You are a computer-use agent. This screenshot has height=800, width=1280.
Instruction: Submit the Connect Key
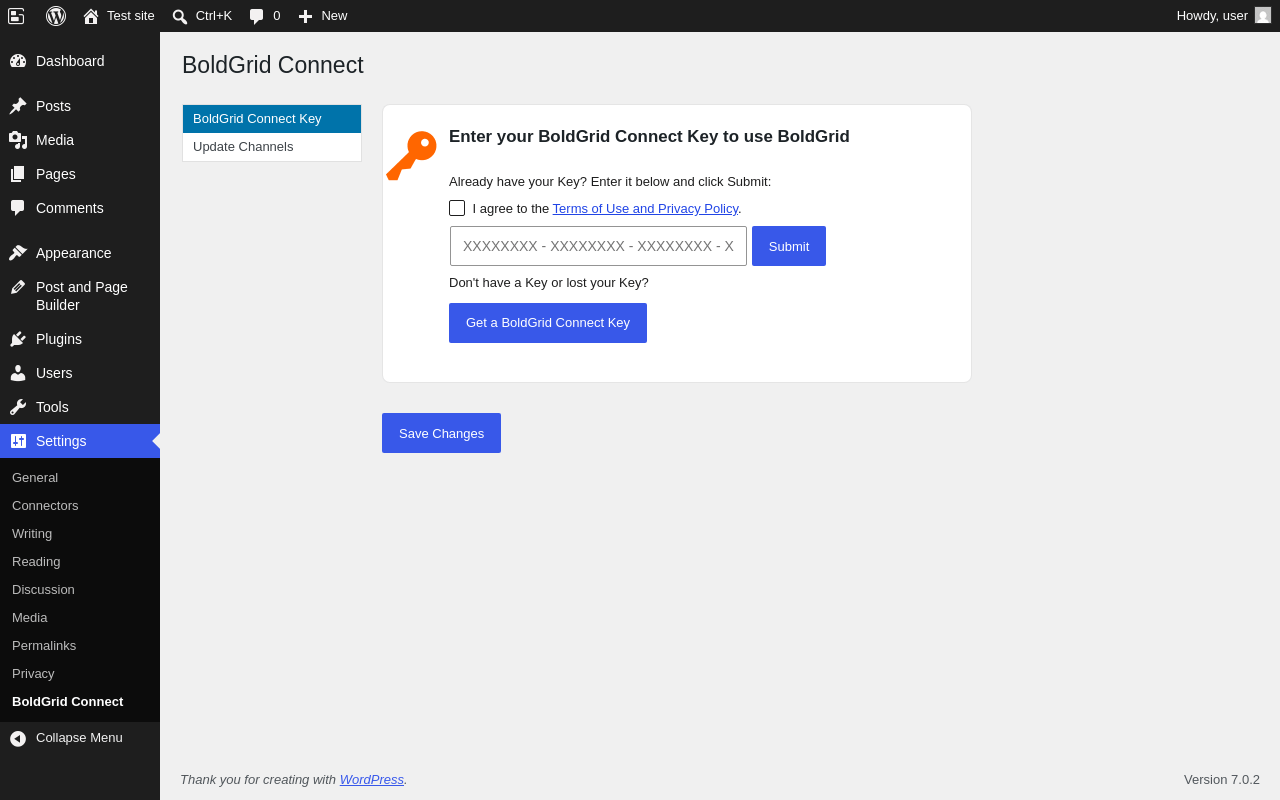pyautogui.click(x=789, y=246)
